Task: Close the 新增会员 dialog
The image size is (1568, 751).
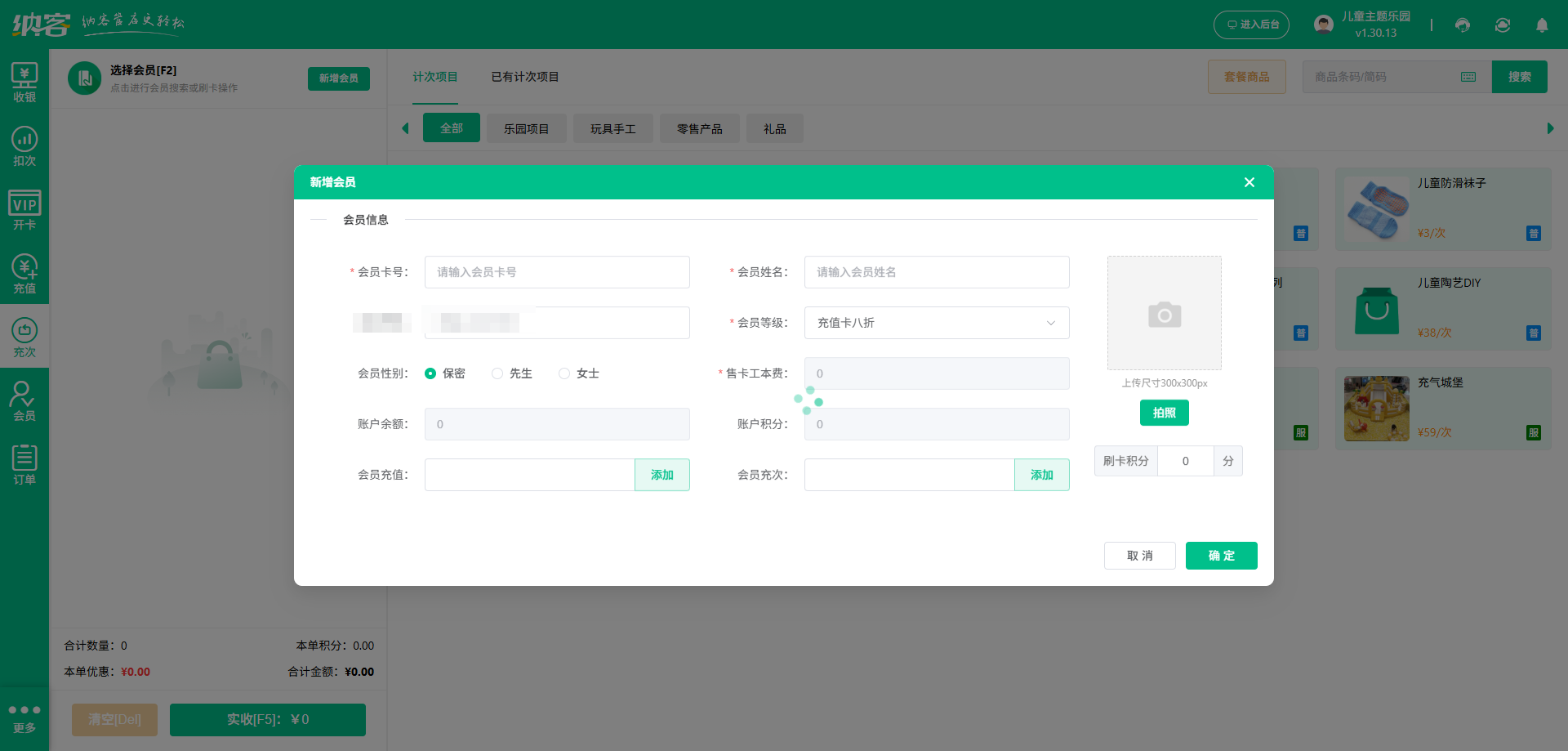Action: 1249,182
